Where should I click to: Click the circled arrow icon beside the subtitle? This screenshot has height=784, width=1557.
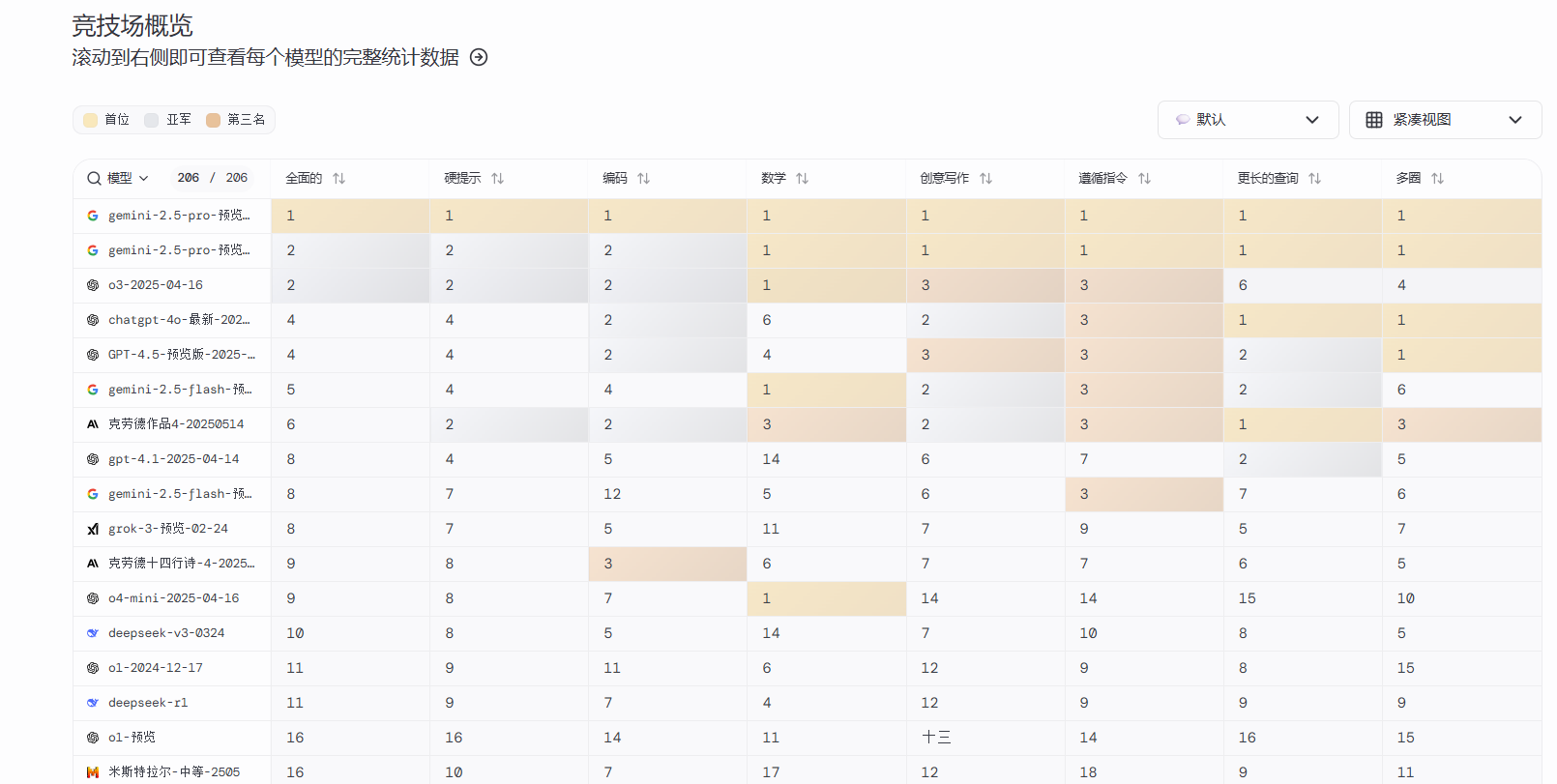click(479, 57)
